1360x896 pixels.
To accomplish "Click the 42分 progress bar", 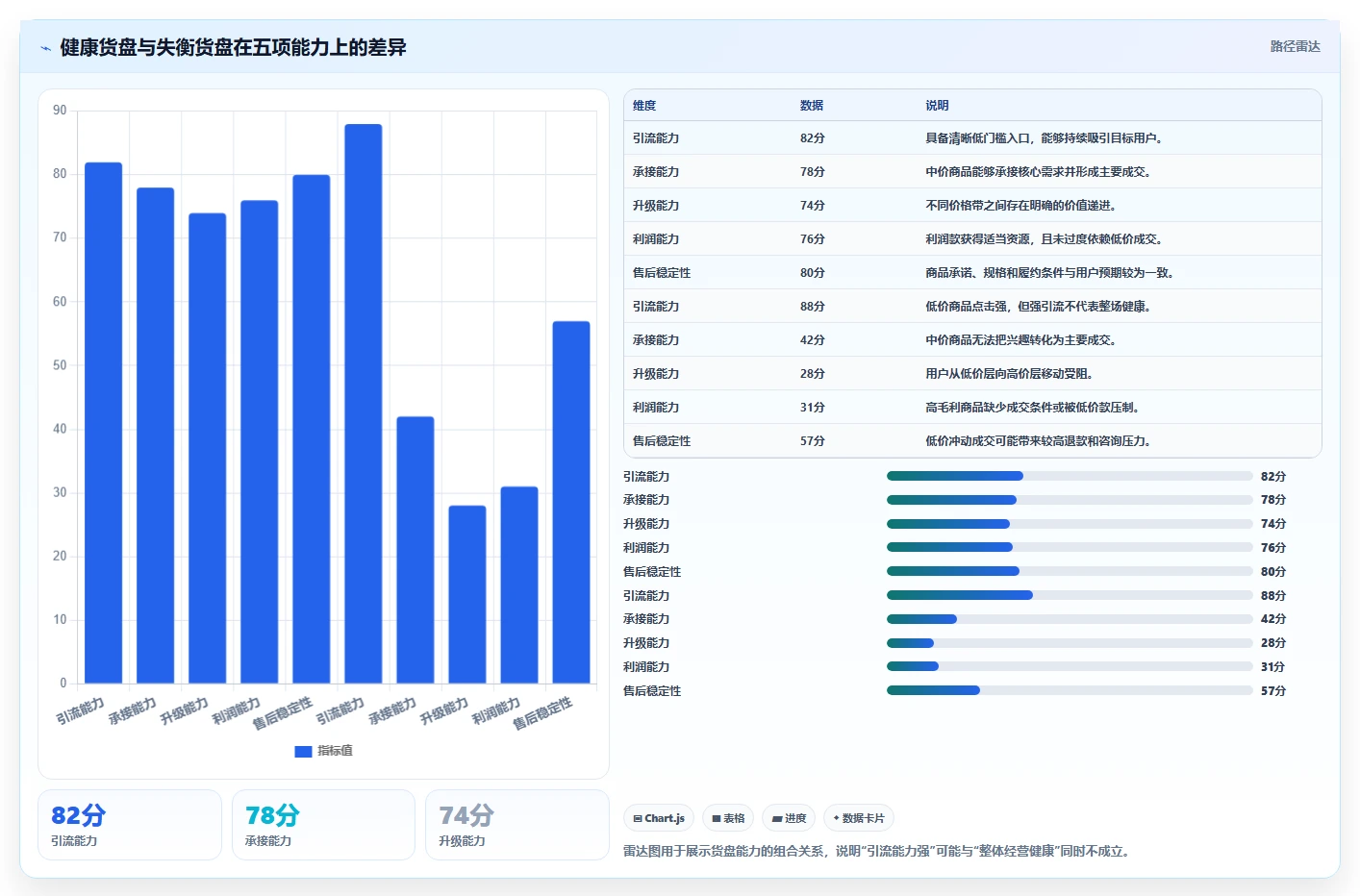I will point(1070,619).
